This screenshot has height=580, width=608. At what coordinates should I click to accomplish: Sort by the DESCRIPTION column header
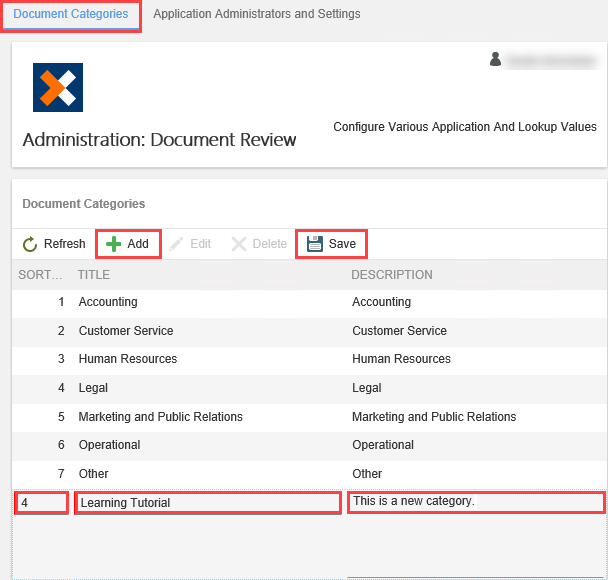point(392,275)
